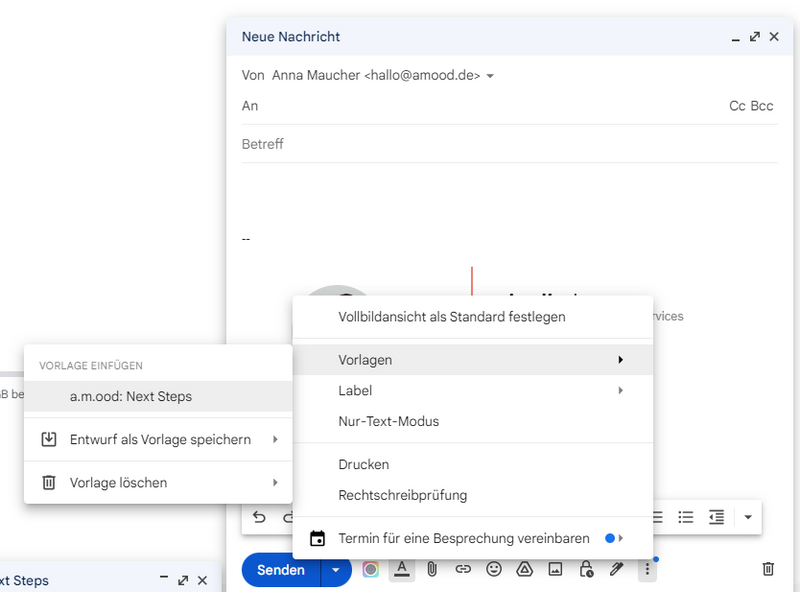The image size is (800, 592).
Task: Add Cc recipients via the Cc link
Action: click(x=735, y=105)
